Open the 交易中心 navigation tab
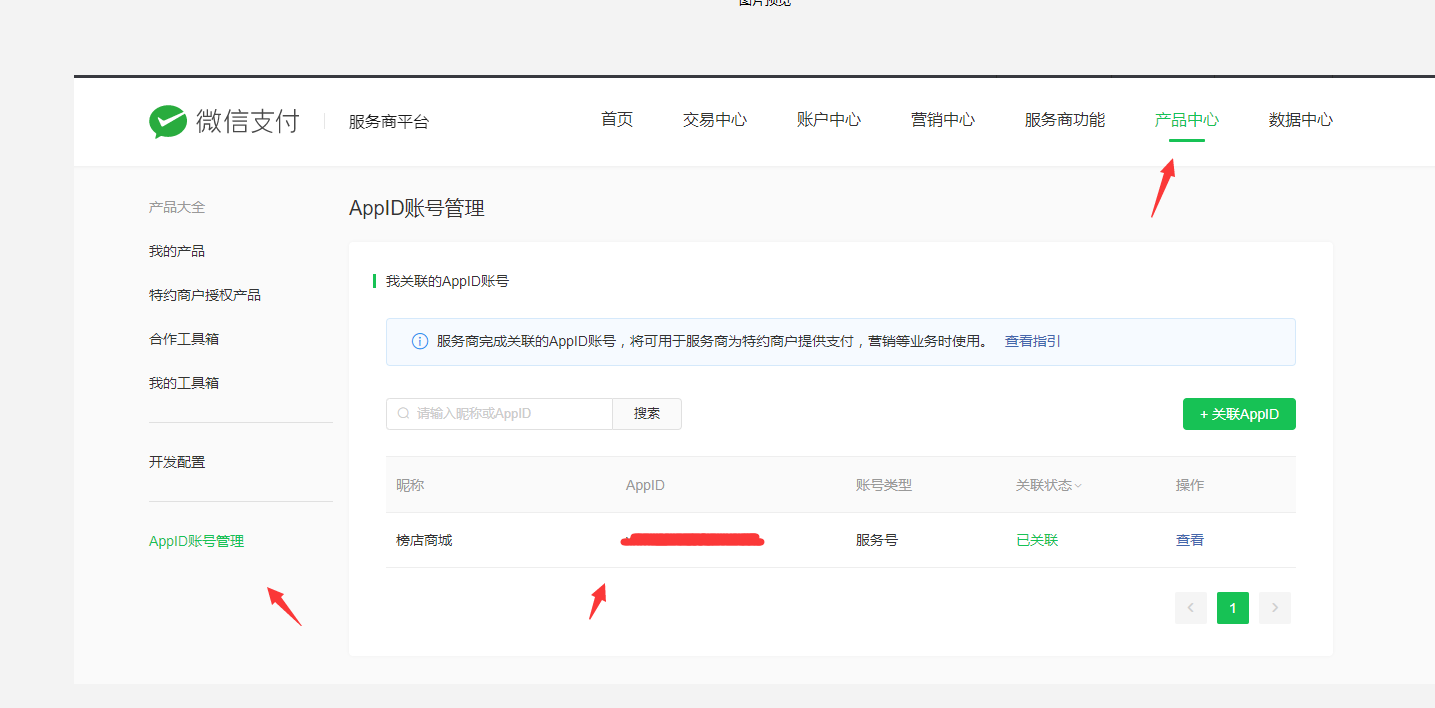Image resolution: width=1435 pixels, height=708 pixels. [714, 120]
